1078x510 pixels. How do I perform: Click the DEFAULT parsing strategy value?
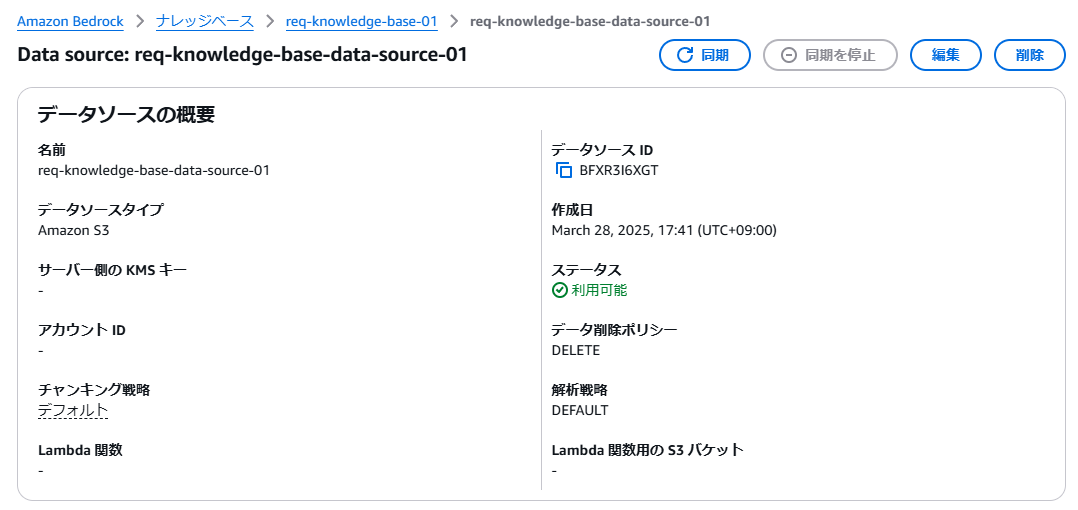[580, 410]
